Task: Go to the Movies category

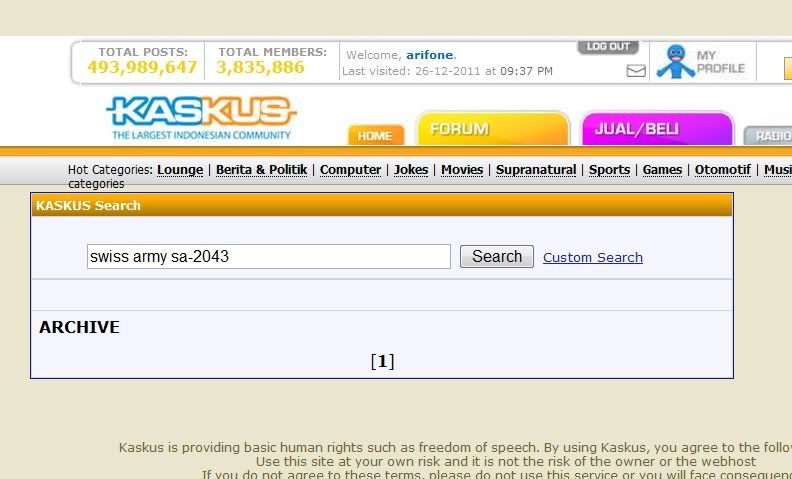Action: (x=462, y=170)
